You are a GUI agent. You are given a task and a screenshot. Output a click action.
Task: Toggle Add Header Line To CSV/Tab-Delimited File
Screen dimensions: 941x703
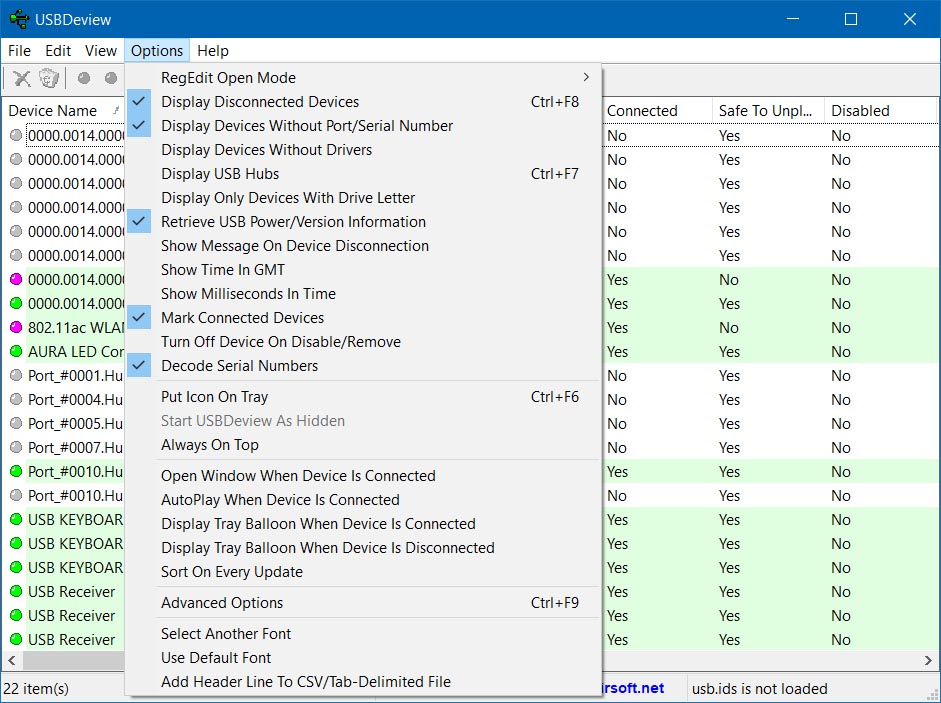[363, 681]
